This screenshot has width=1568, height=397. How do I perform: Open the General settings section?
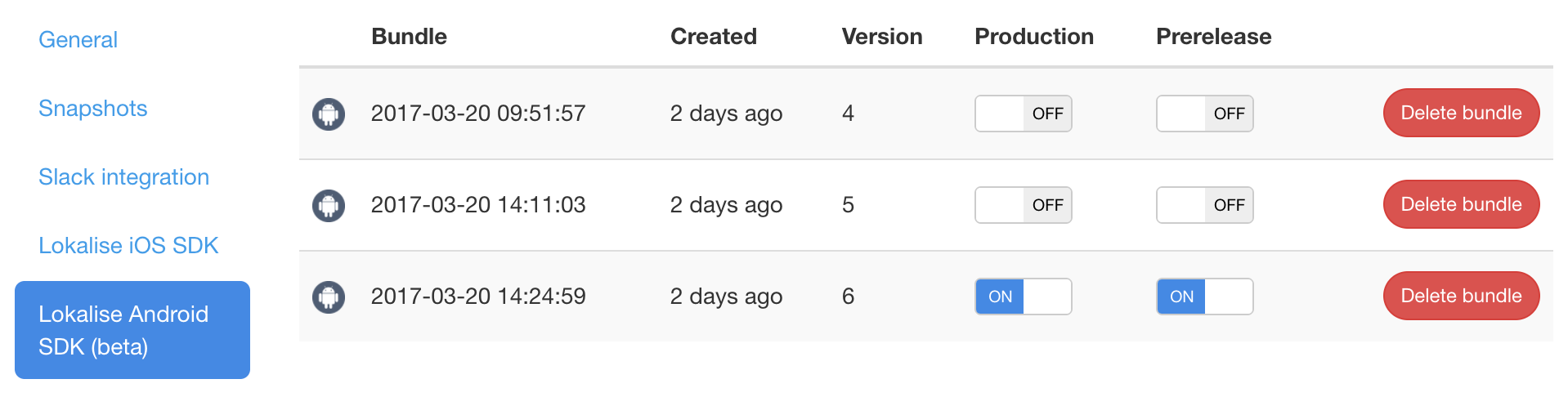coord(78,39)
